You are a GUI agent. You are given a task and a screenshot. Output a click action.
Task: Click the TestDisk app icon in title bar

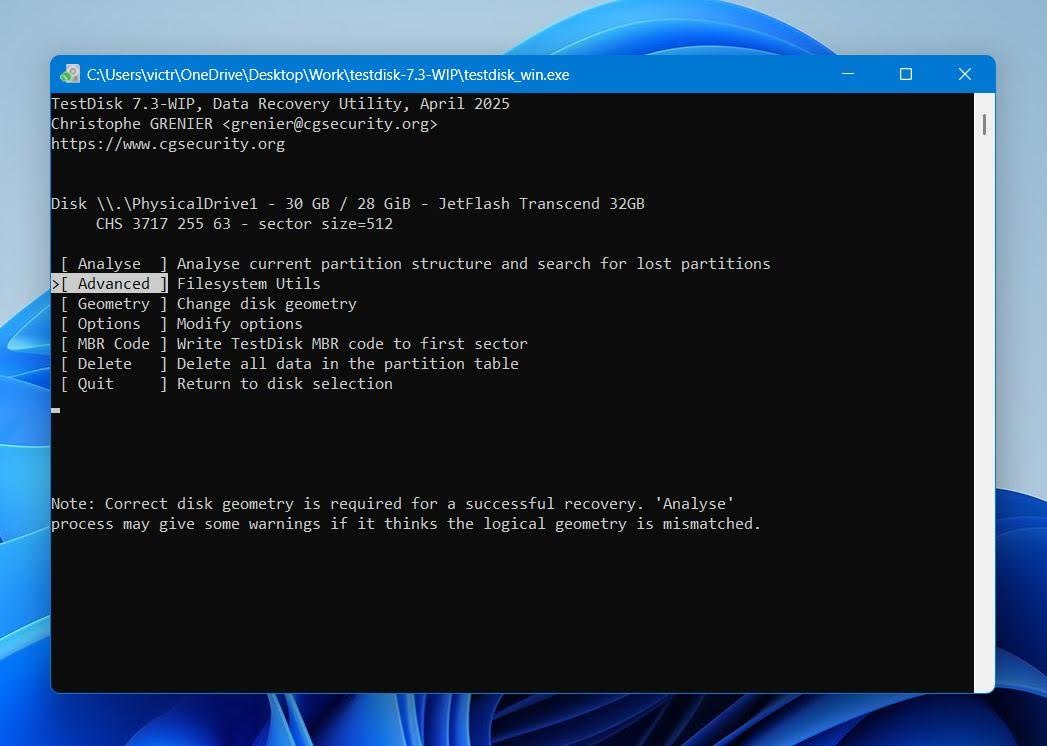[x=69, y=74]
